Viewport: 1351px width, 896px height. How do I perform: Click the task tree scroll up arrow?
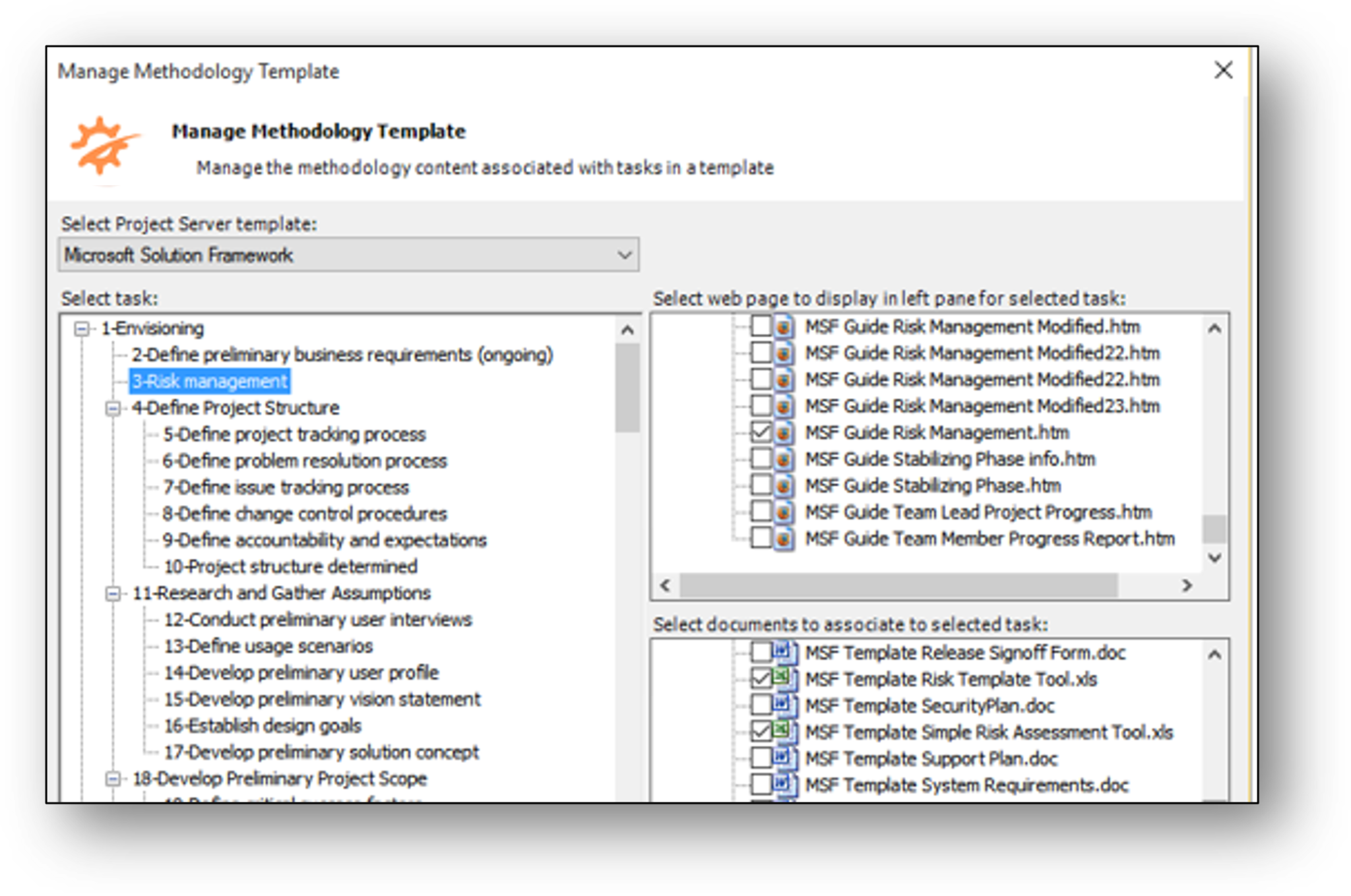tap(627, 330)
